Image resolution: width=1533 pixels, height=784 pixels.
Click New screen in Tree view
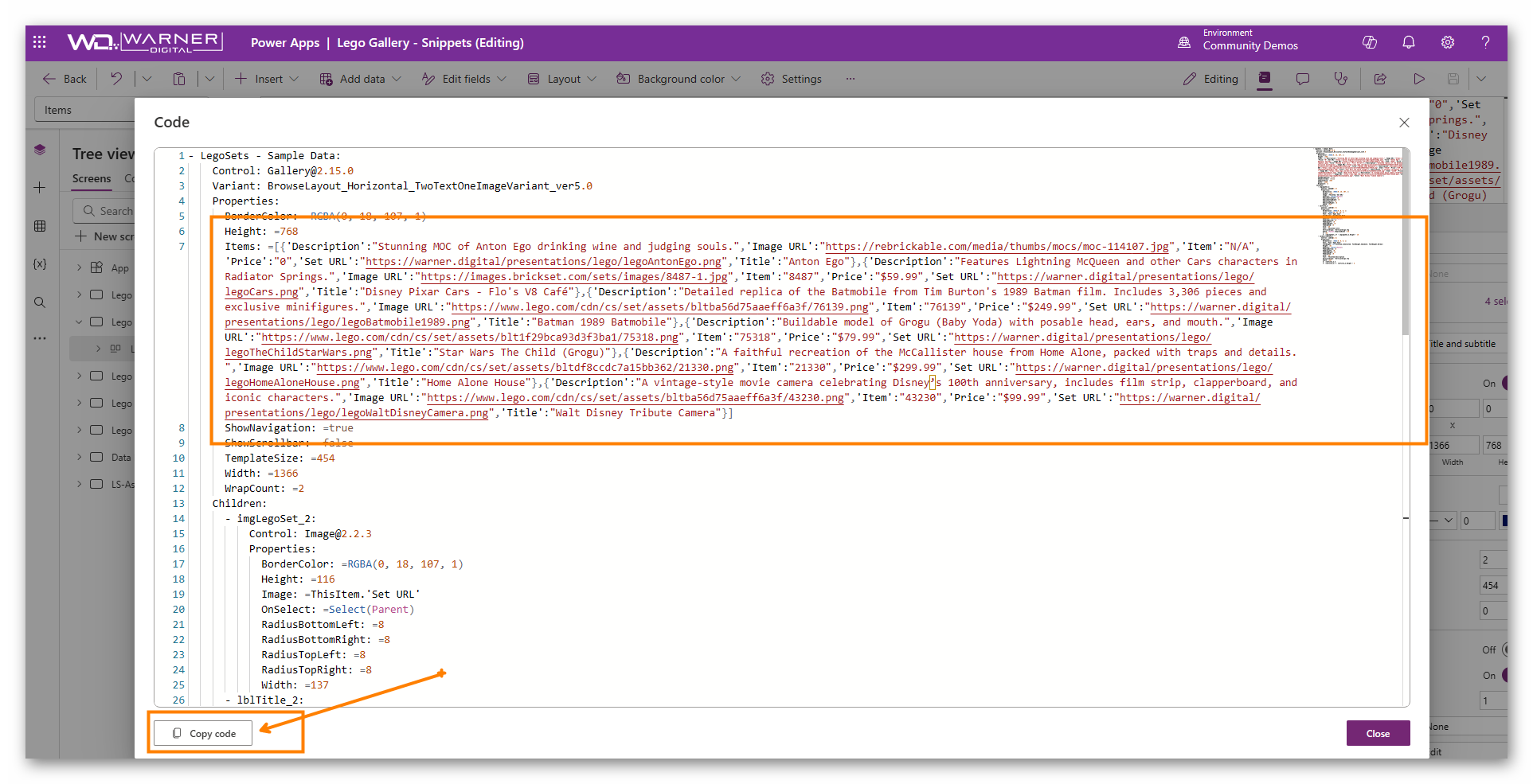pyautogui.click(x=104, y=236)
